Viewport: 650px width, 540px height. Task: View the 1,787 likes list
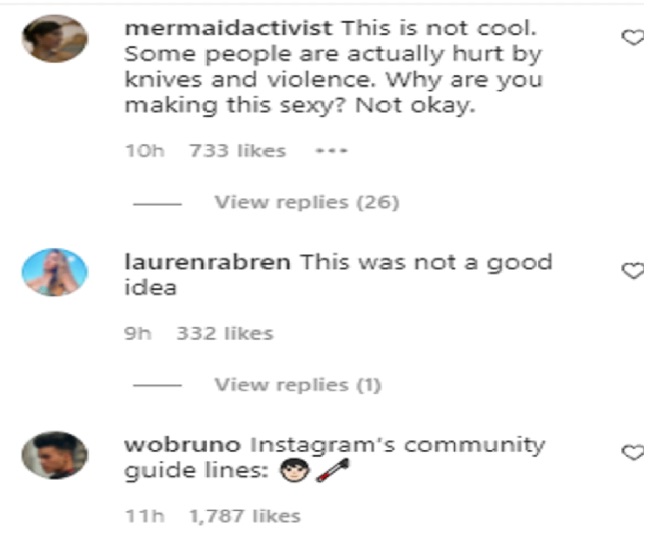point(245,516)
